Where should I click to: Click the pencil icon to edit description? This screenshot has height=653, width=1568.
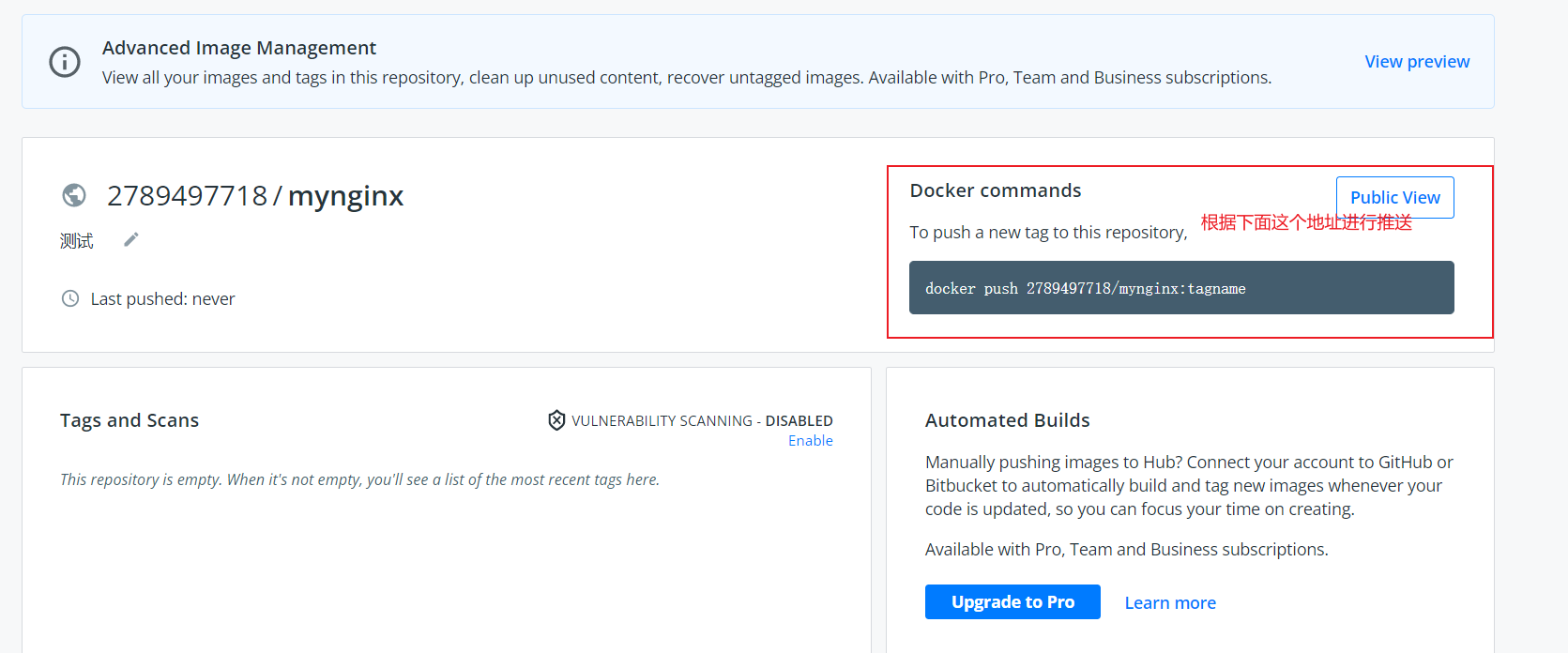pos(131,240)
